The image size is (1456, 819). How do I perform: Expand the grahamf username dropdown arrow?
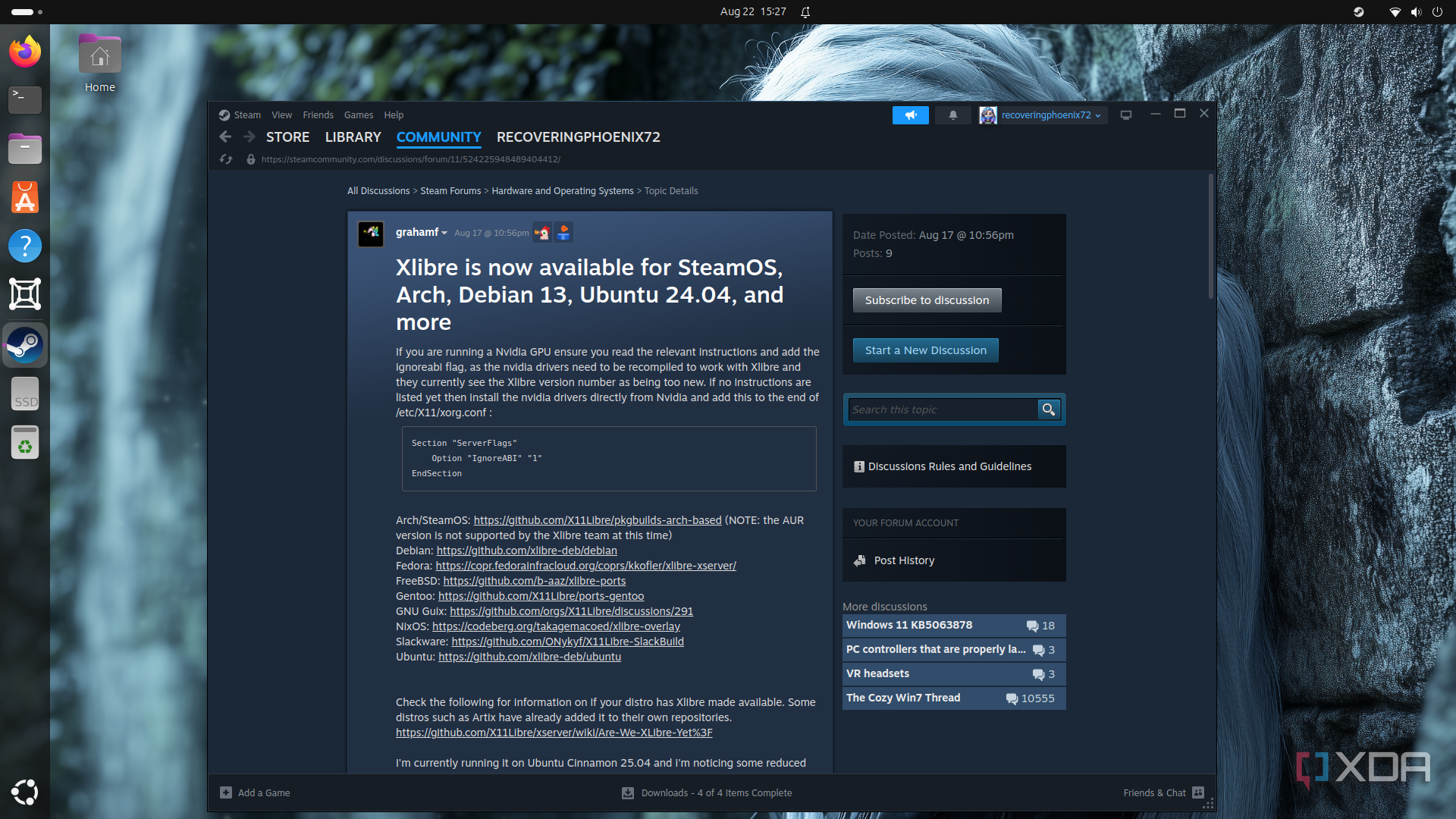444,233
